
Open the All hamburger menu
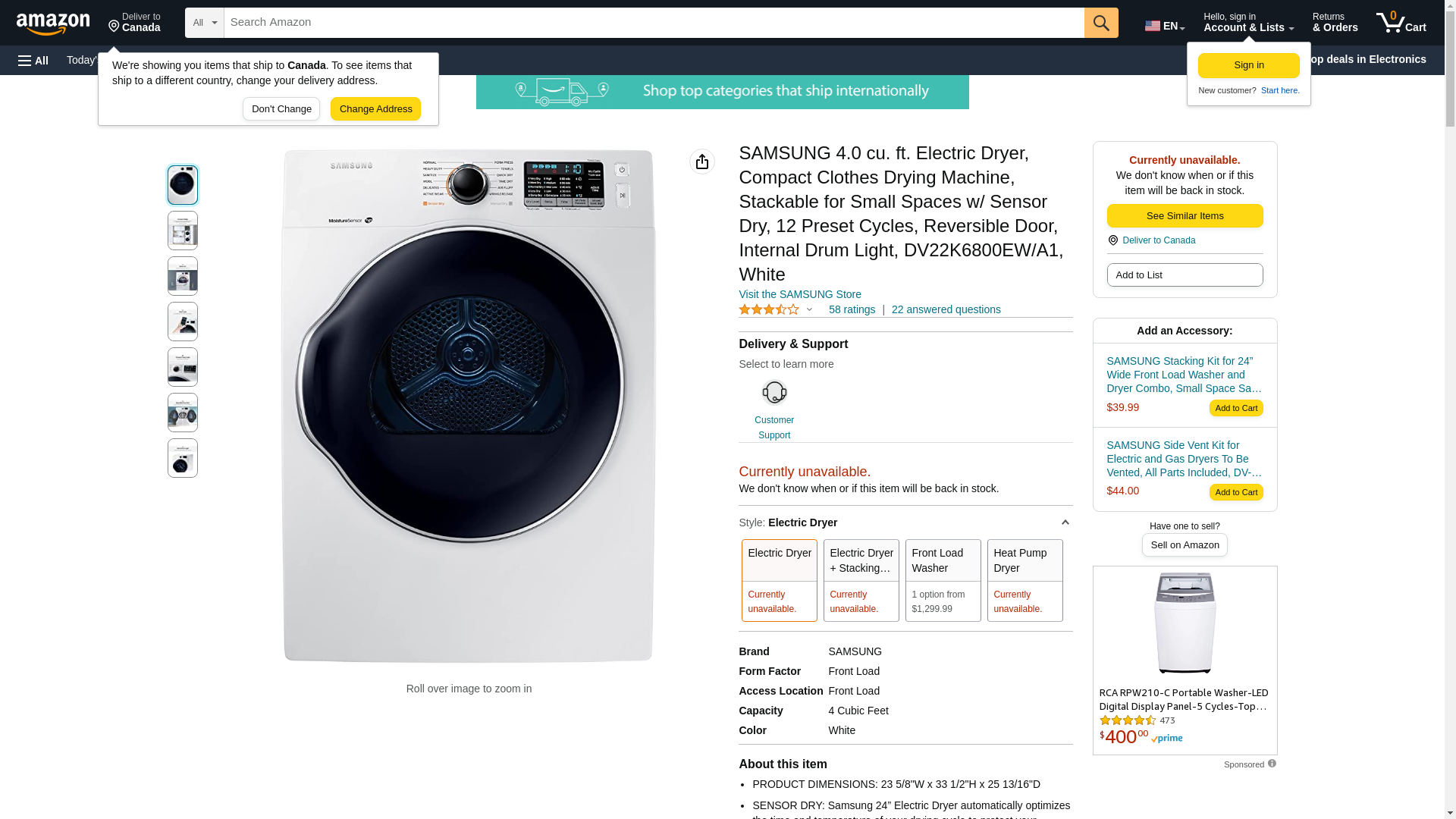(33, 60)
